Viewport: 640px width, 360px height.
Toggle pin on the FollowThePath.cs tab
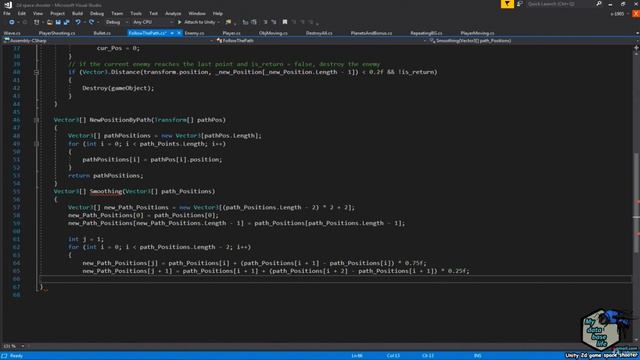(172, 33)
